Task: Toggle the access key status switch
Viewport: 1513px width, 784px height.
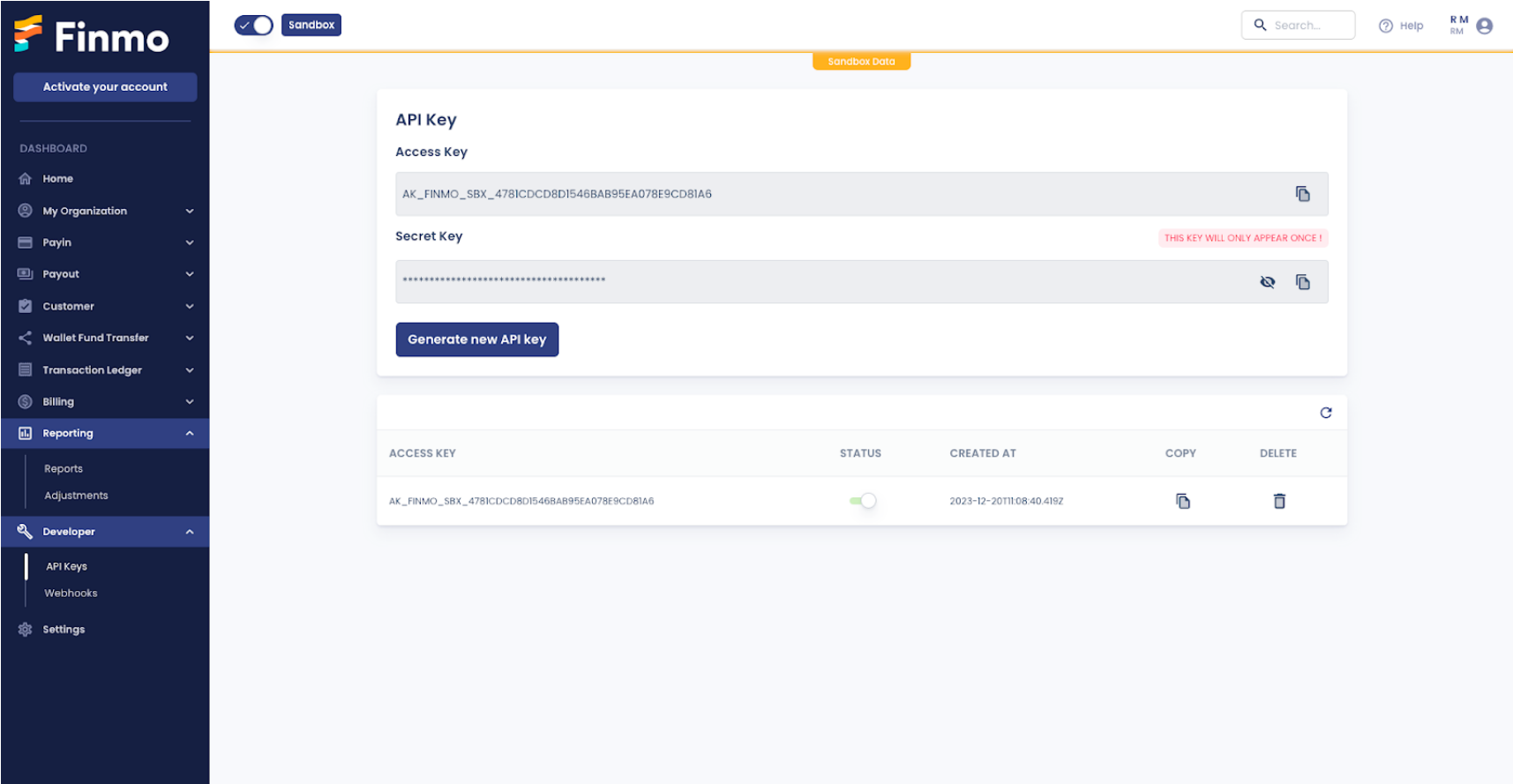Action: (863, 501)
